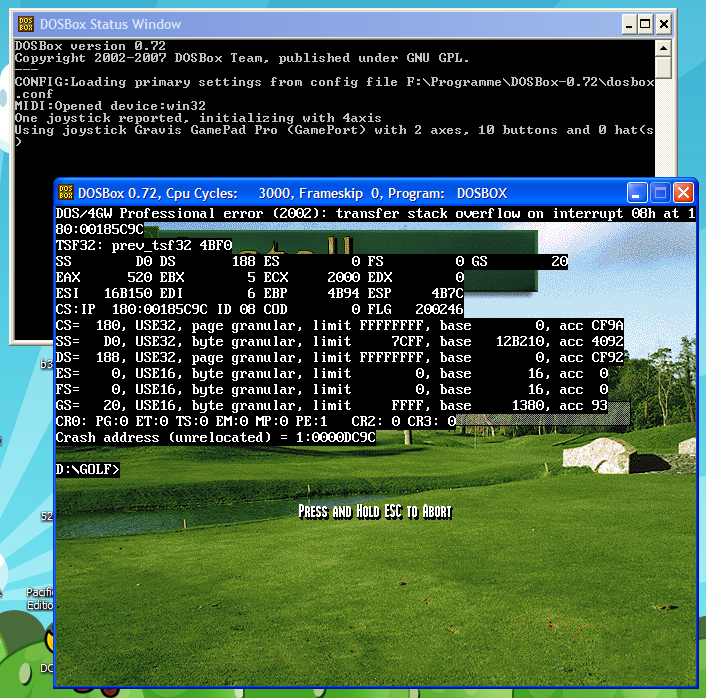
Task: Click the DOSBox 0.72 window title icon
Action: click(x=66, y=193)
